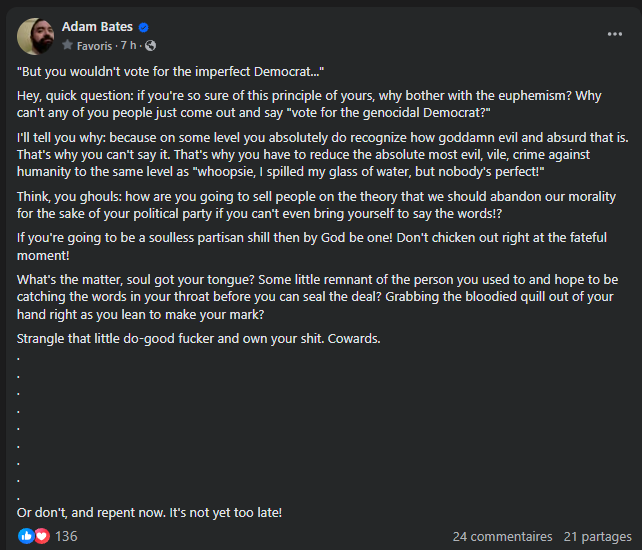
Task: Click Adam Bates profile picture
Action: [36, 36]
